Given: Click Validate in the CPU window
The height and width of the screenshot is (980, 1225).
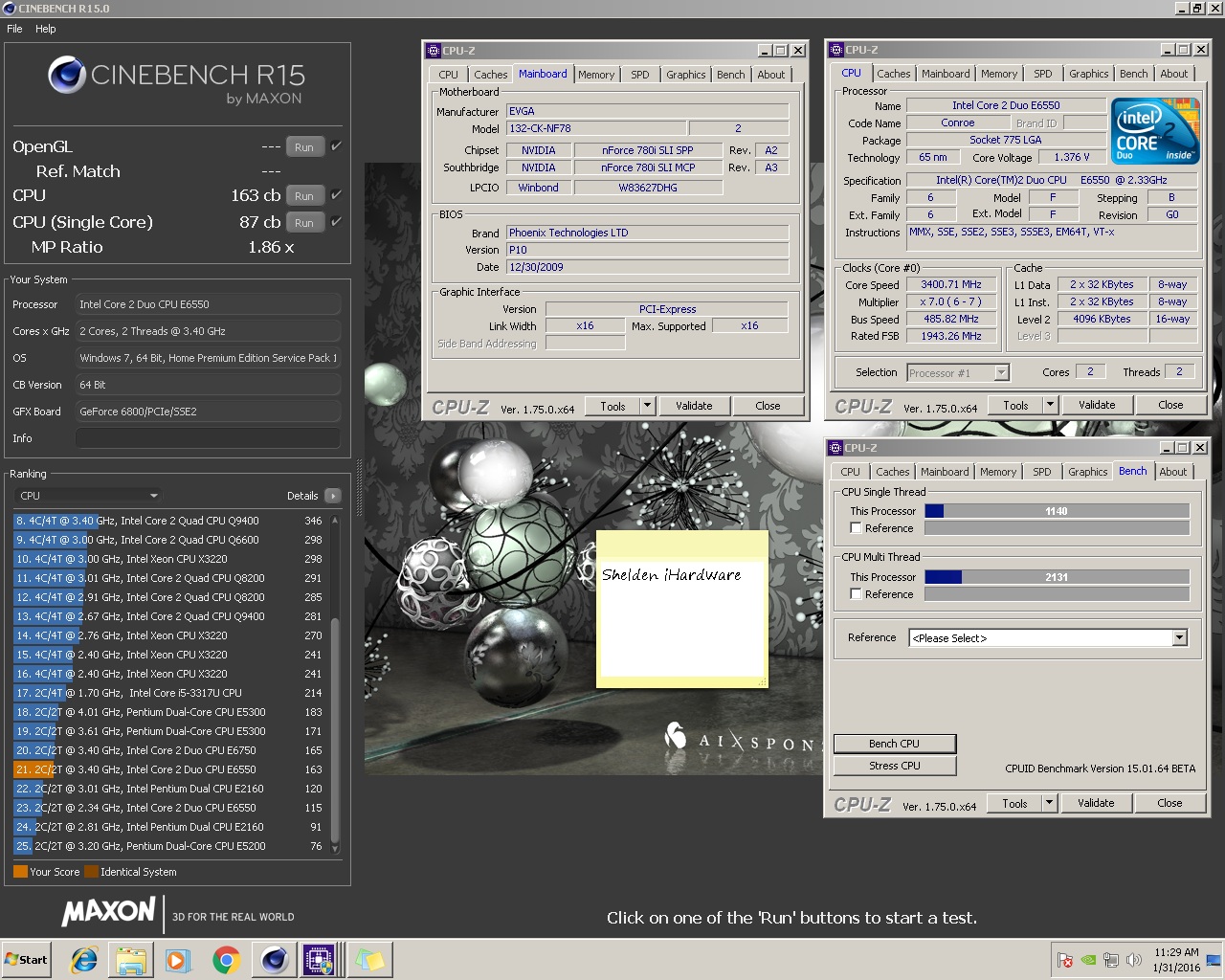Looking at the screenshot, I should click(1097, 405).
